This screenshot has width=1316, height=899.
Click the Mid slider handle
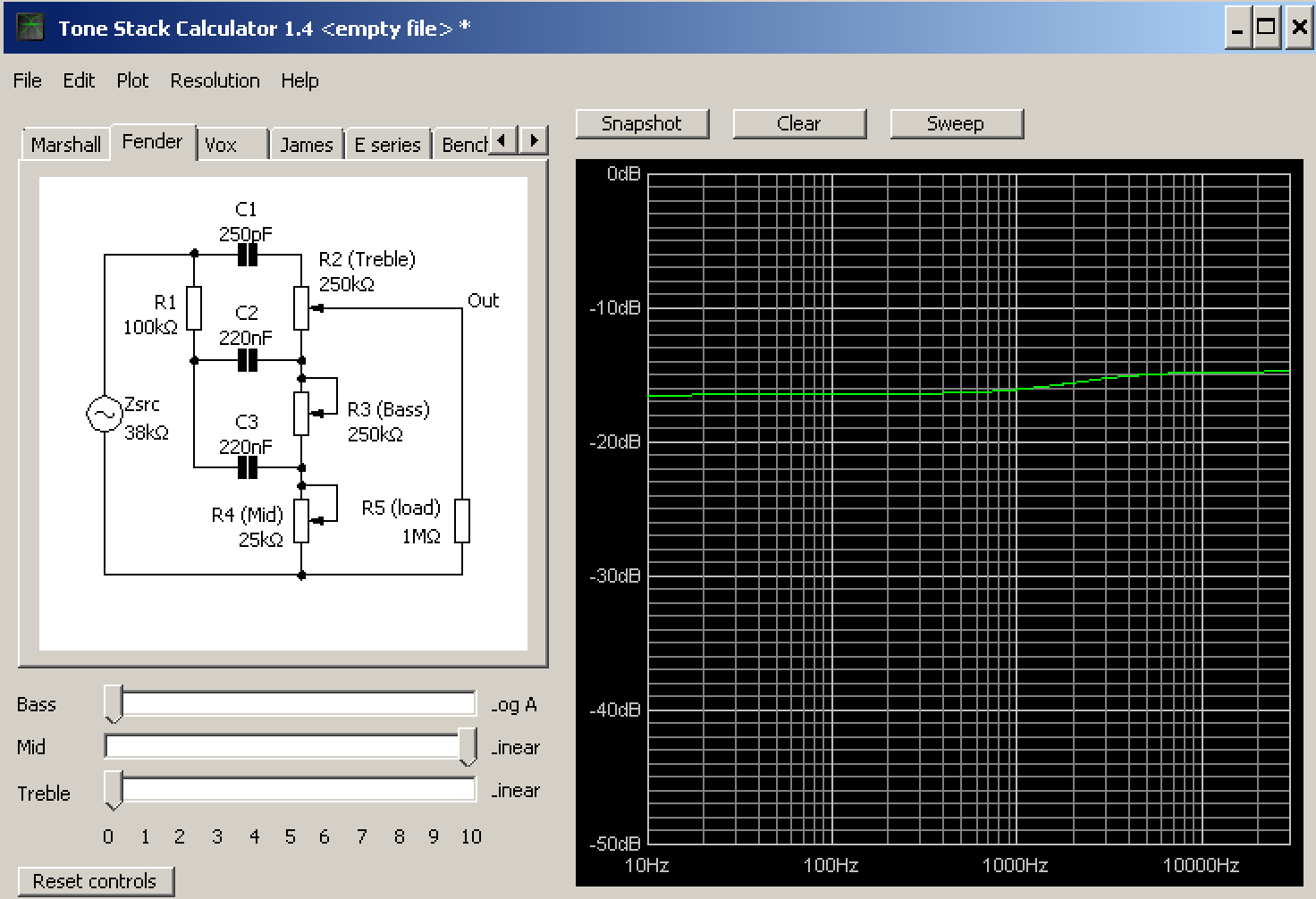[468, 746]
